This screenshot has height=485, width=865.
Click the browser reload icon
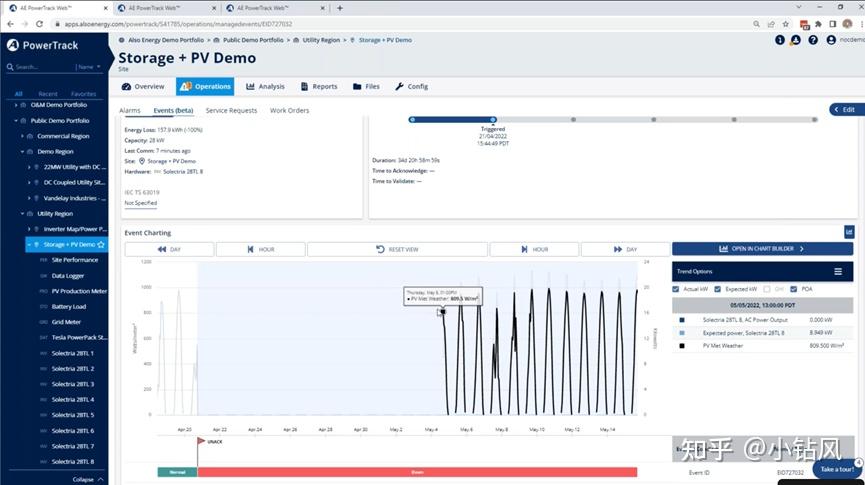click(x=39, y=24)
